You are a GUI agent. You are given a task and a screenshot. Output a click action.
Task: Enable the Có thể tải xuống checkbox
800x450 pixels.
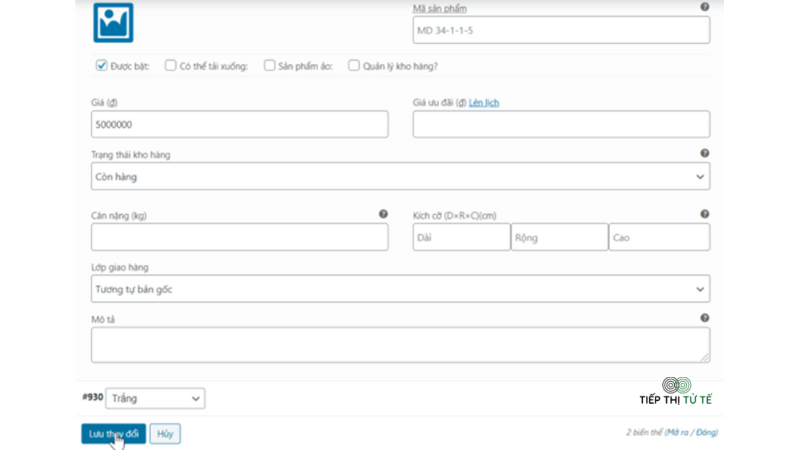tap(170, 65)
